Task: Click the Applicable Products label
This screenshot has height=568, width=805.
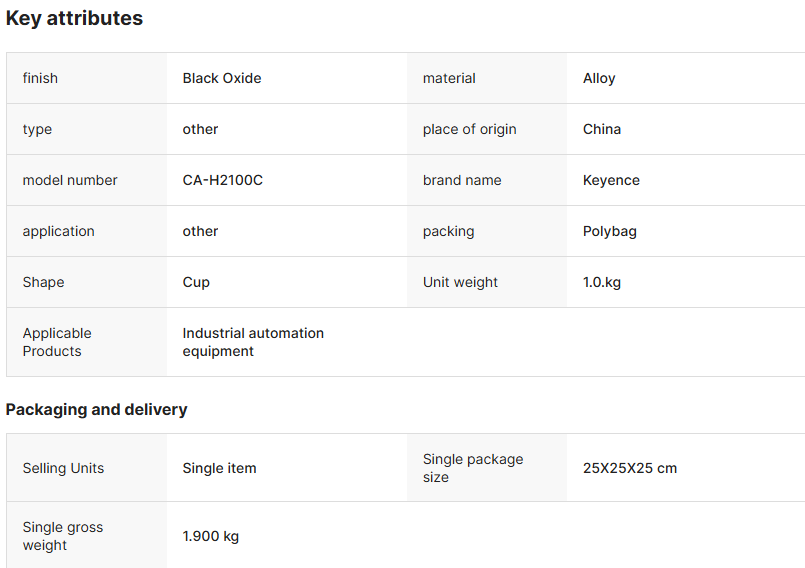Action: pyautogui.click(x=57, y=342)
